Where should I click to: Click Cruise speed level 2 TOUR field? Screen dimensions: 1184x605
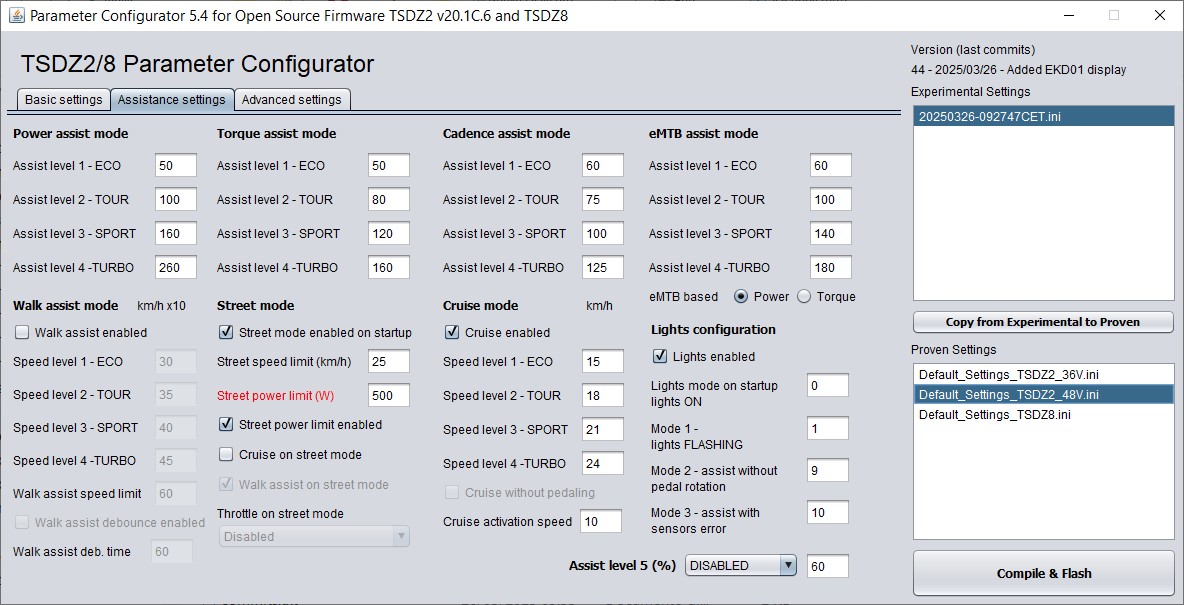pyautogui.click(x=603, y=395)
